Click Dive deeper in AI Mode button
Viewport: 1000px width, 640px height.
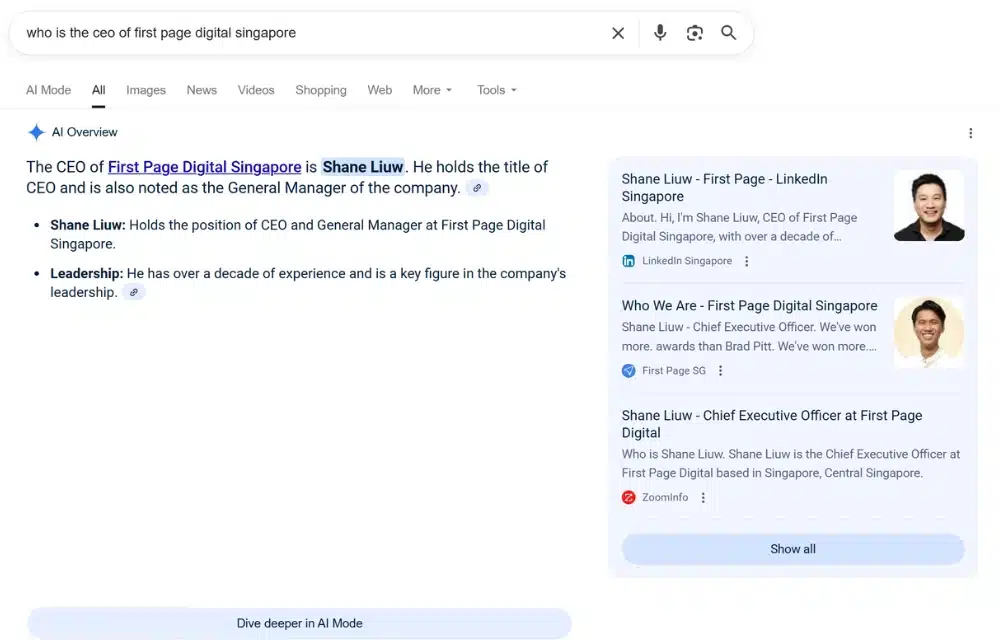point(299,623)
